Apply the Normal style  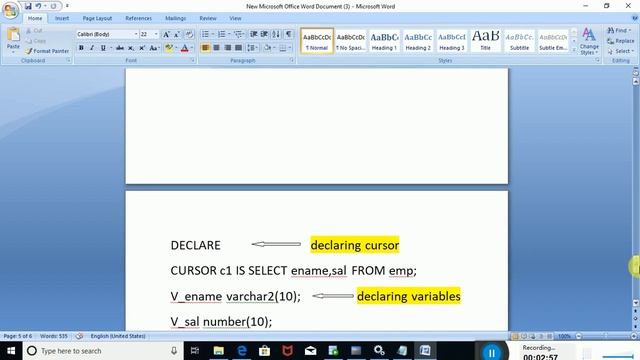click(317, 41)
